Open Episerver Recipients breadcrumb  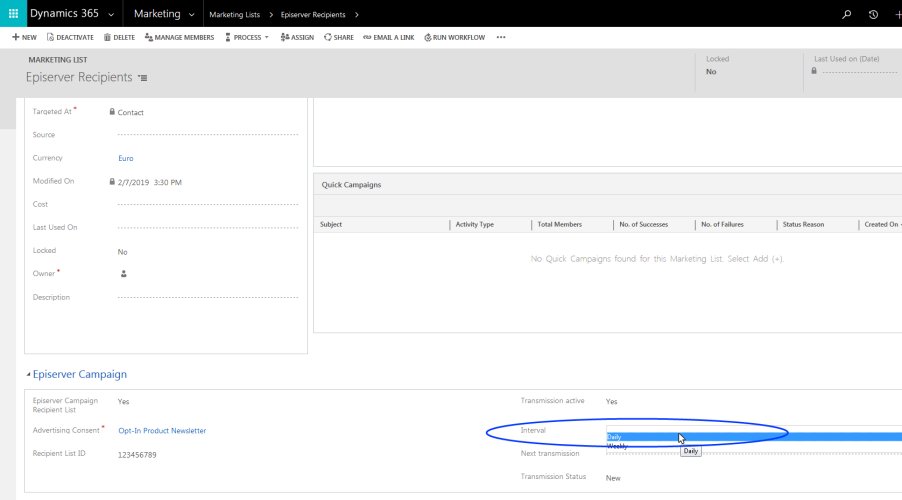click(x=313, y=14)
